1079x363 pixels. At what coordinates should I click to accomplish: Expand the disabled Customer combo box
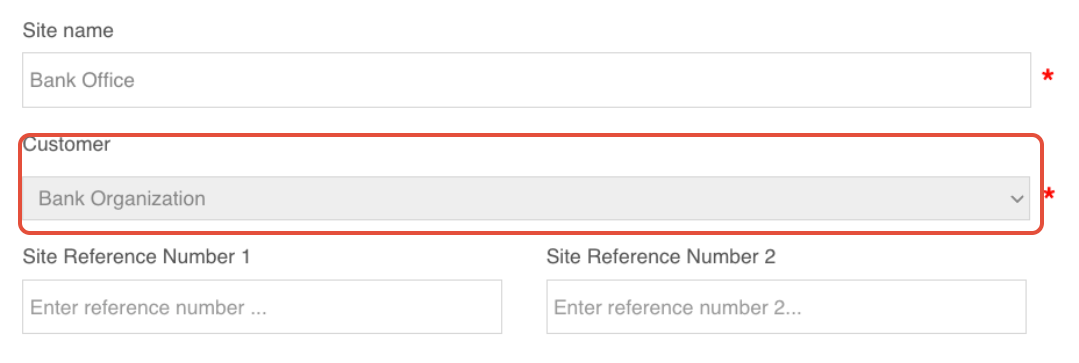tap(526, 199)
